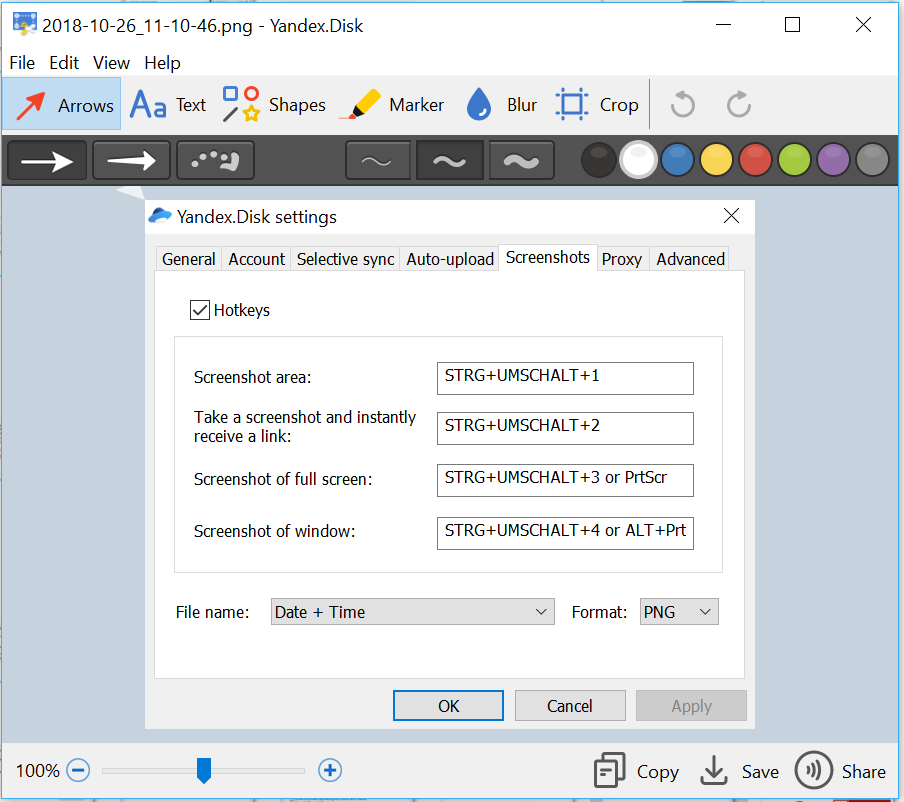This screenshot has height=802, width=904.
Task: Open the Auto-upload tab
Action: click(x=450, y=259)
